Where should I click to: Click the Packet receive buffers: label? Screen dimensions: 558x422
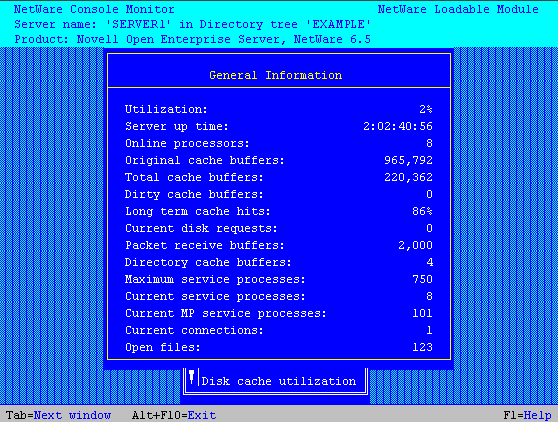[x=205, y=246]
